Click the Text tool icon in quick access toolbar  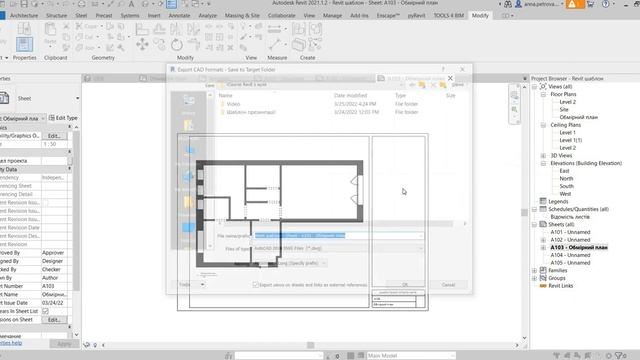click(x=131, y=4)
